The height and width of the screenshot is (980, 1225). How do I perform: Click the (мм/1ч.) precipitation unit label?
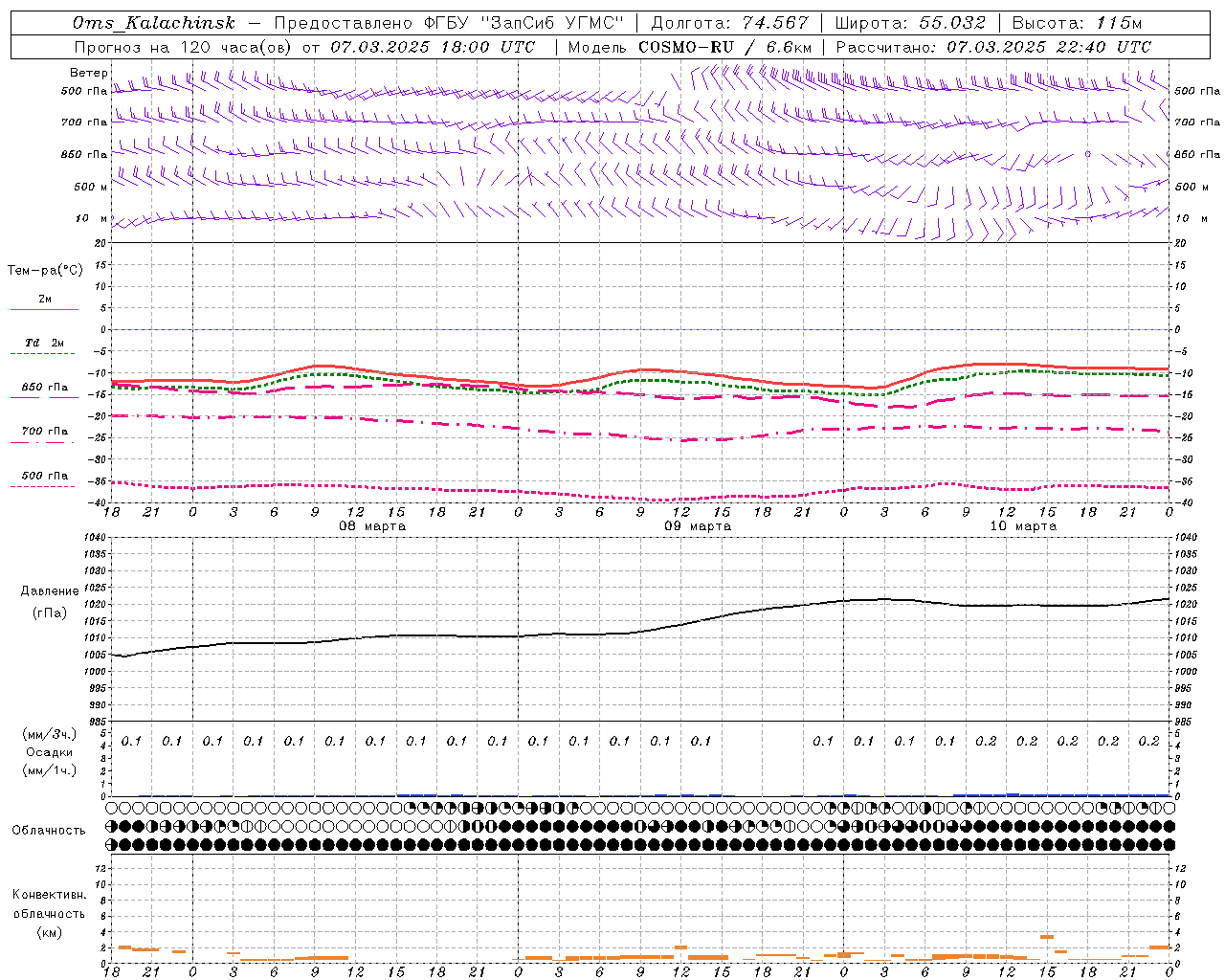coord(50,770)
